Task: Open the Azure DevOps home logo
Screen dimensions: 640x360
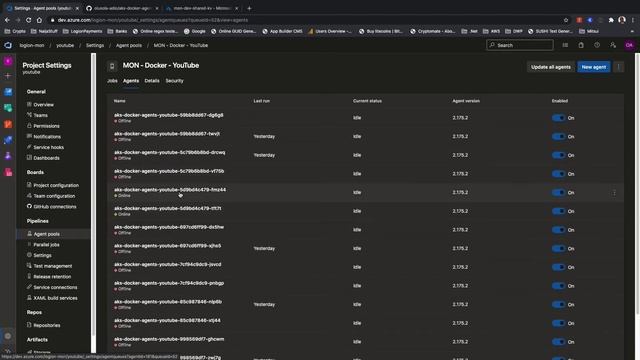Action: point(8,45)
